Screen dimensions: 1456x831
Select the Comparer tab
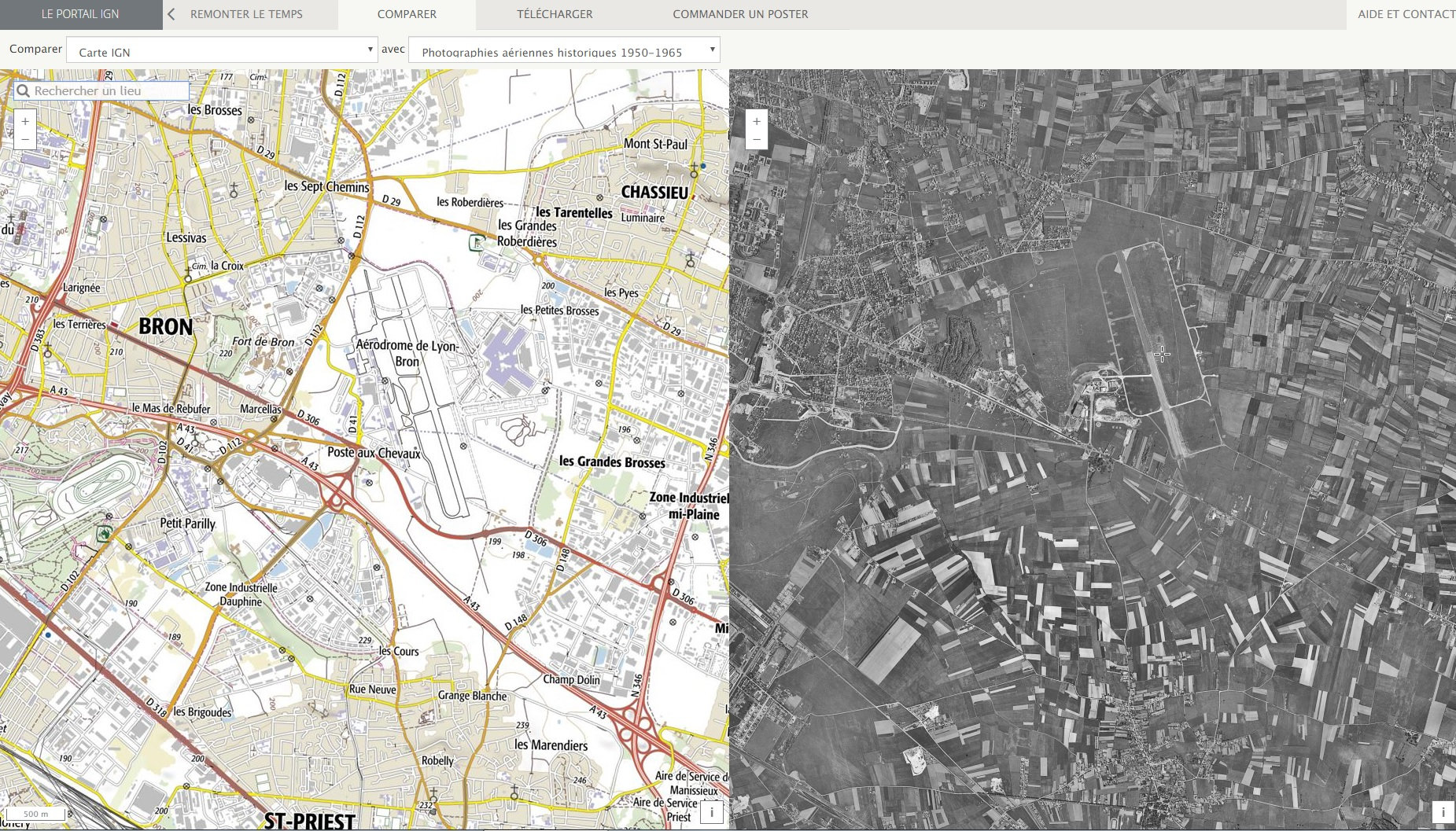click(407, 14)
